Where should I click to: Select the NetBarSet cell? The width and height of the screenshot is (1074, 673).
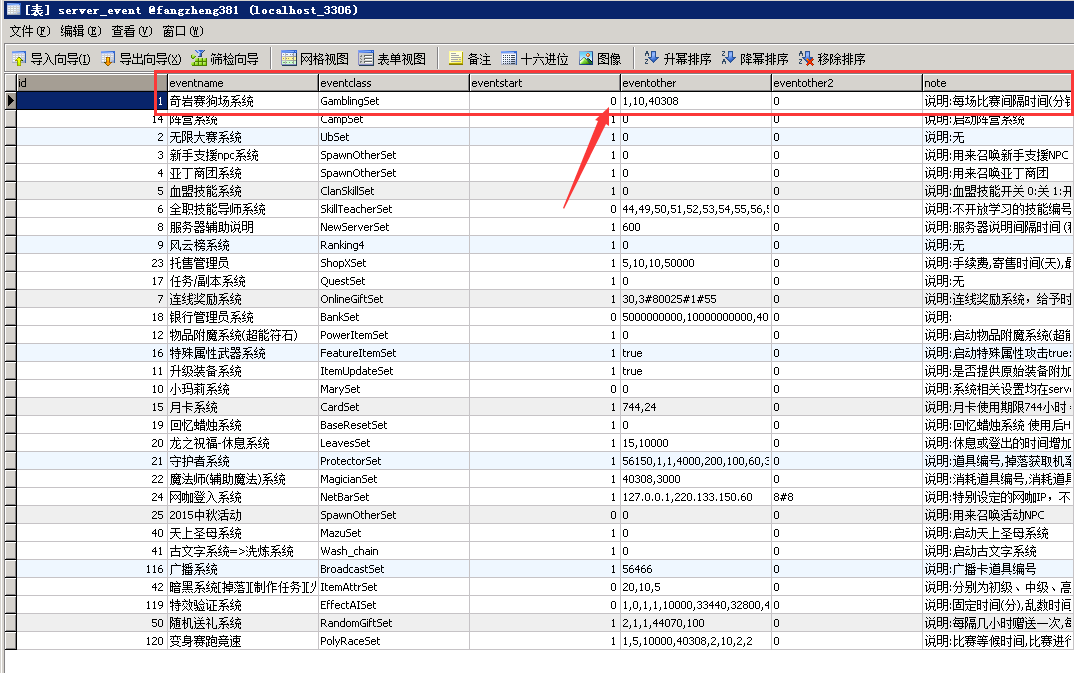[x=394, y=497]
